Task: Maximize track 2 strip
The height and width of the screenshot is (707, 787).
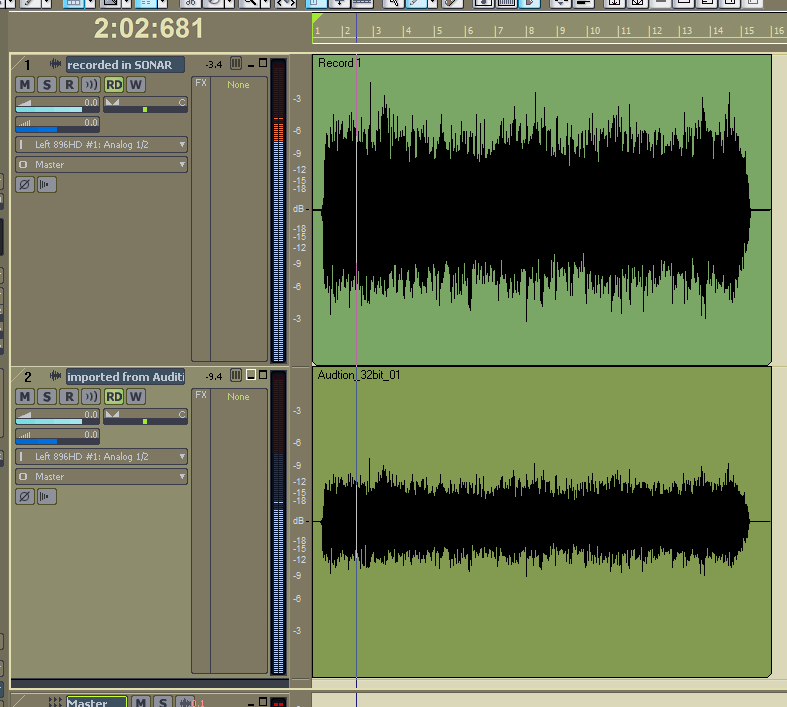Action: [263, 375]
